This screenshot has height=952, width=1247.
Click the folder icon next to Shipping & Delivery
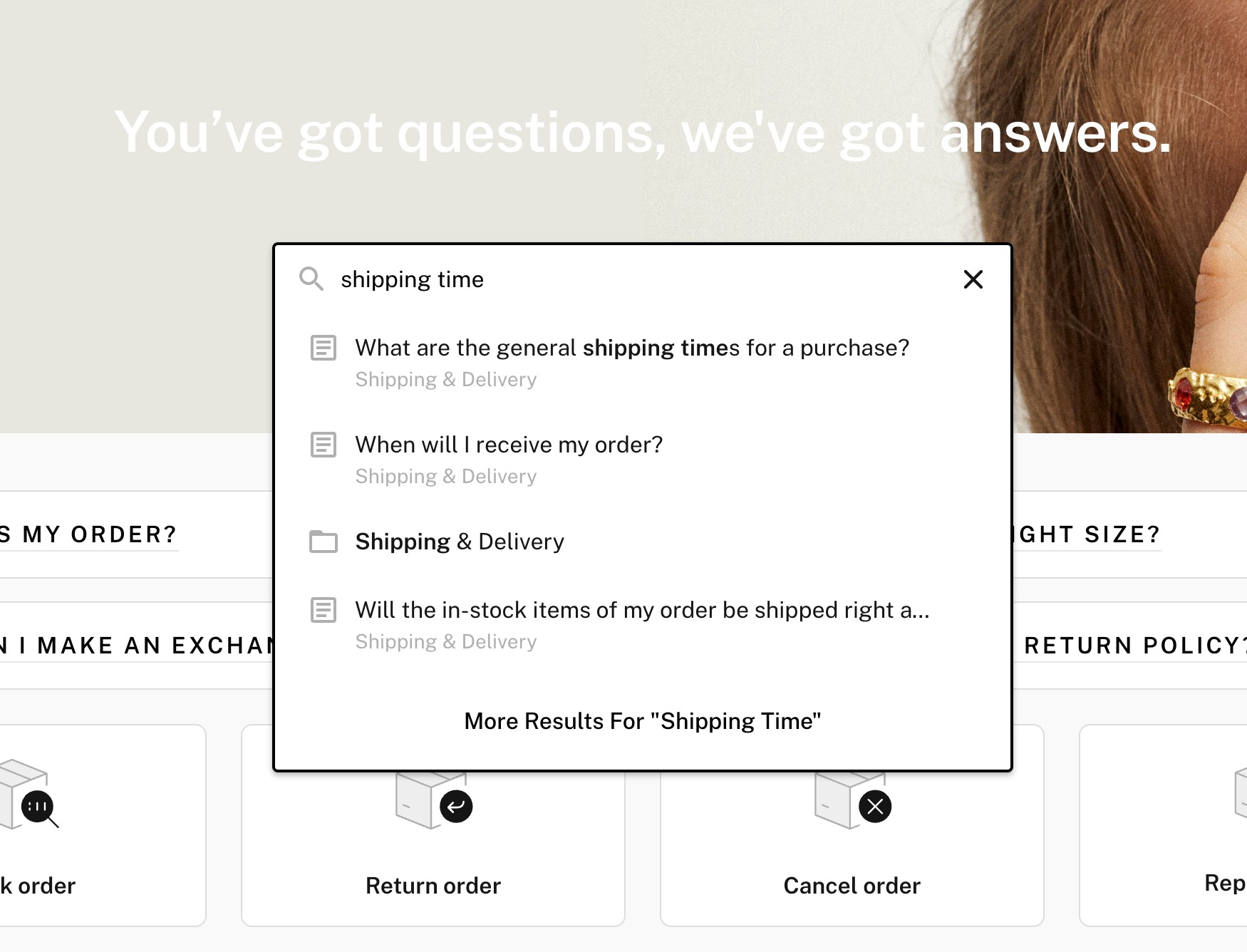pyautogui.click(x=323, y=542)
